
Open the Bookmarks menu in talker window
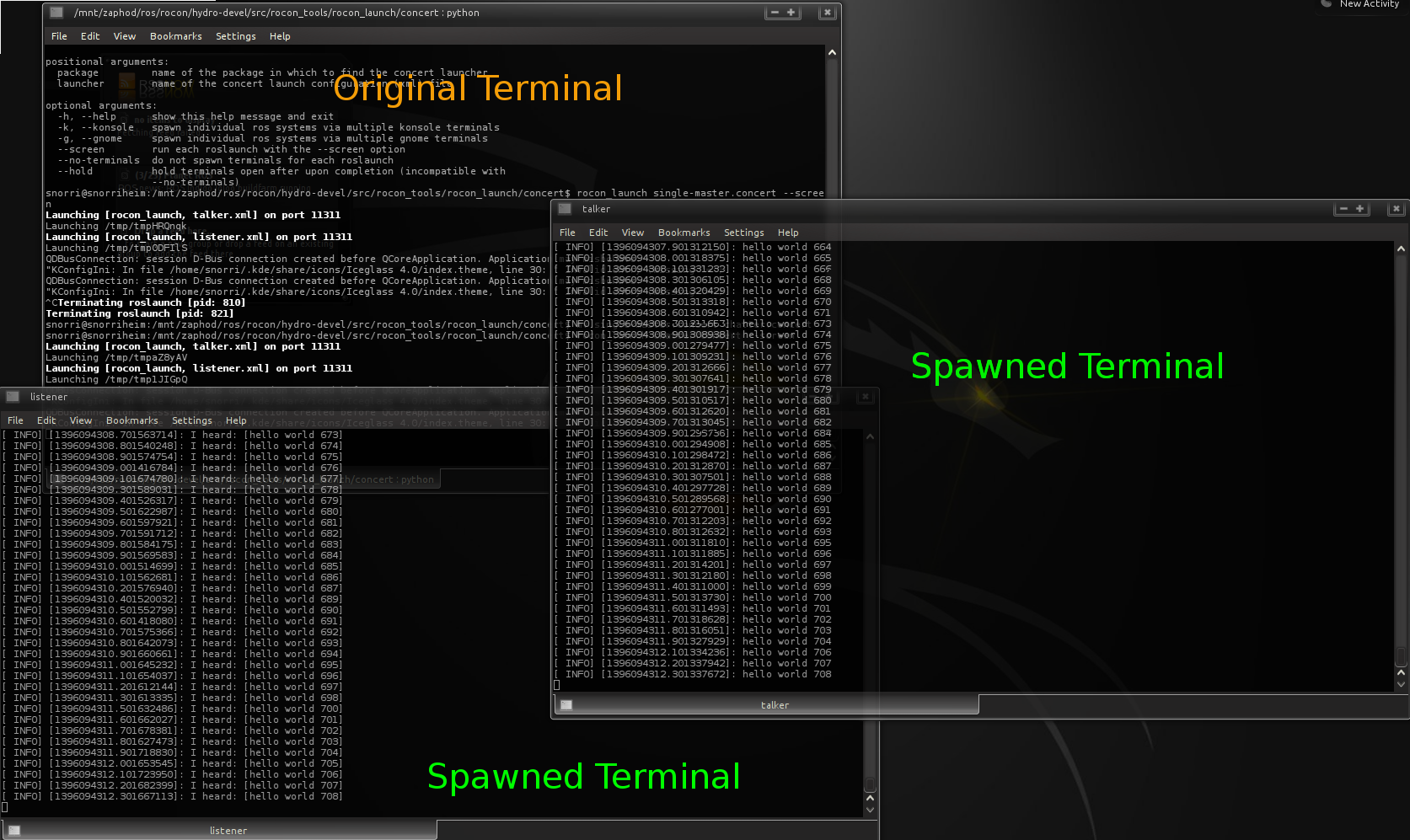[684, 233]
